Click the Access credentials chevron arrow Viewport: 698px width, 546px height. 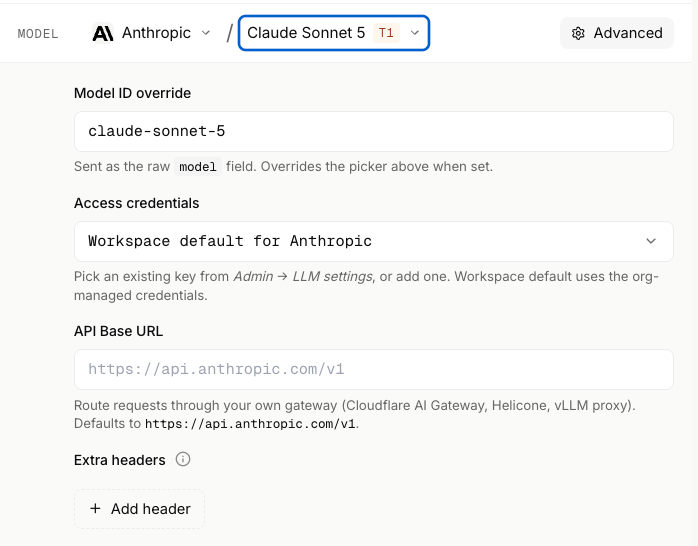point(651,241)
